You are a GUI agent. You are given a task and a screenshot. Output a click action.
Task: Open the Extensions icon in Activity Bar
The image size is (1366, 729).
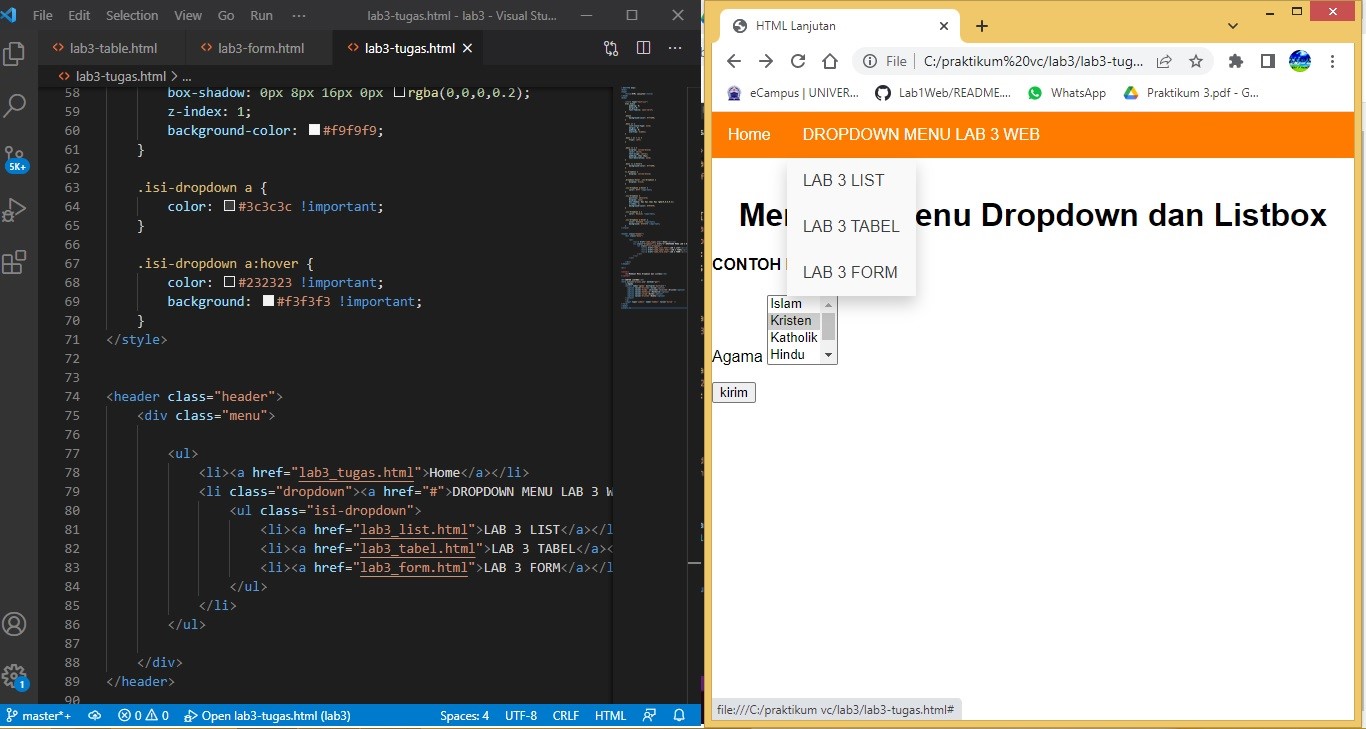point(15,262)
